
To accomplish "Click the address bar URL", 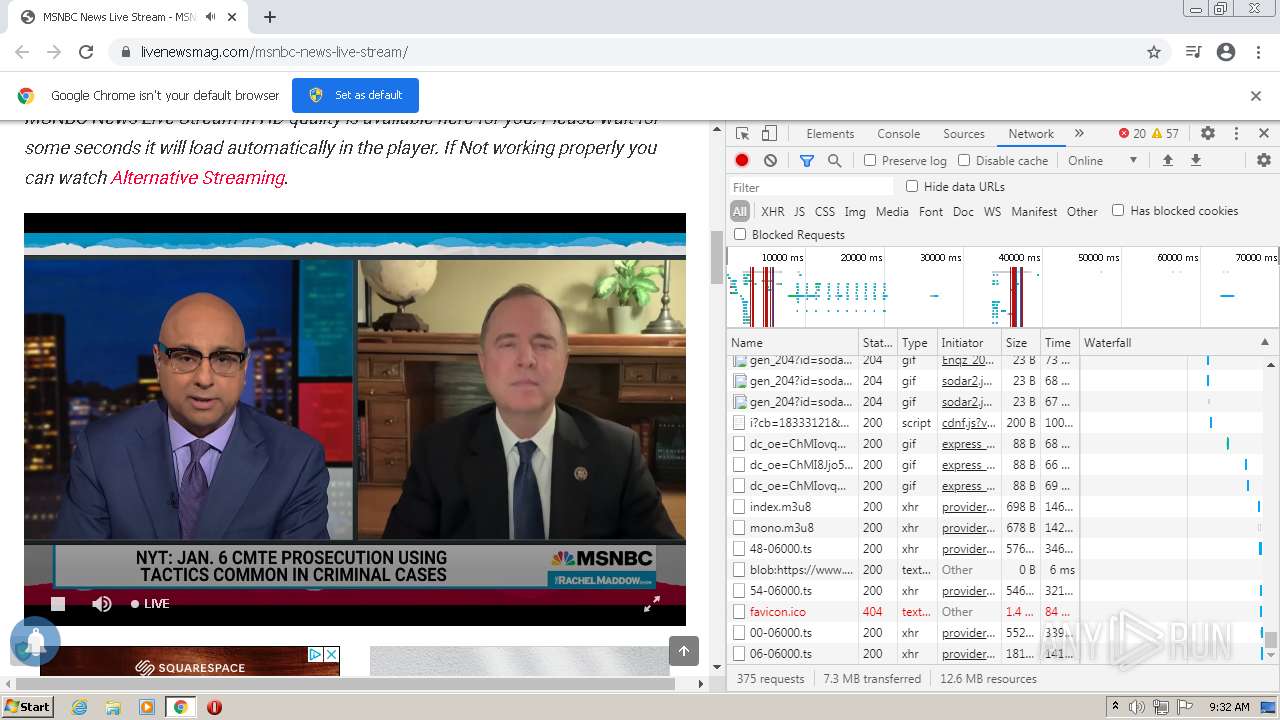I will click(274, 52).
